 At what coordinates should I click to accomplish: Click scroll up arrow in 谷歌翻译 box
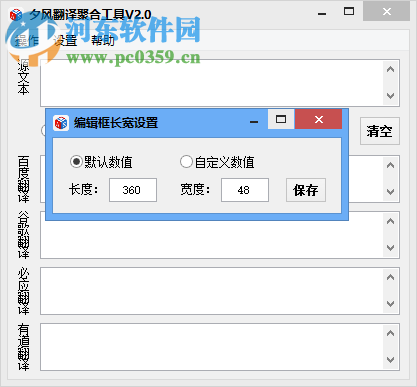point(390,221)
